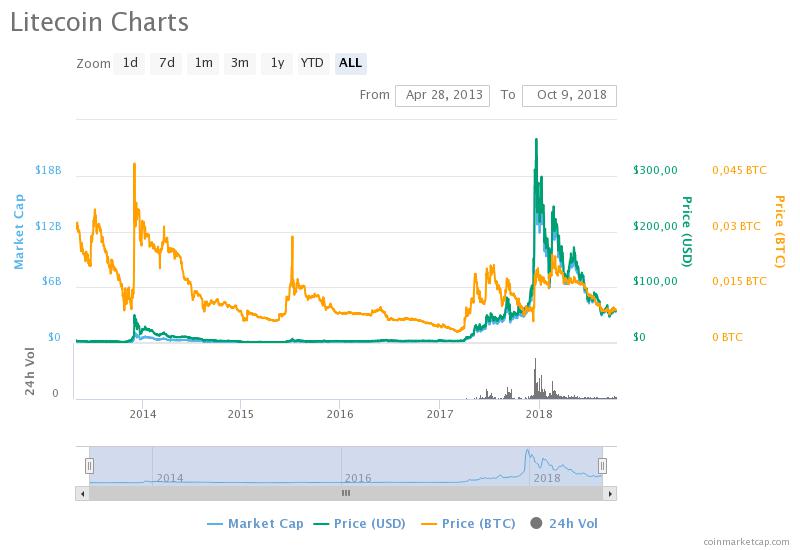Click the coinmarketcap.com credit link
This screenshot has width=800, height=550.
coord(746,541)
